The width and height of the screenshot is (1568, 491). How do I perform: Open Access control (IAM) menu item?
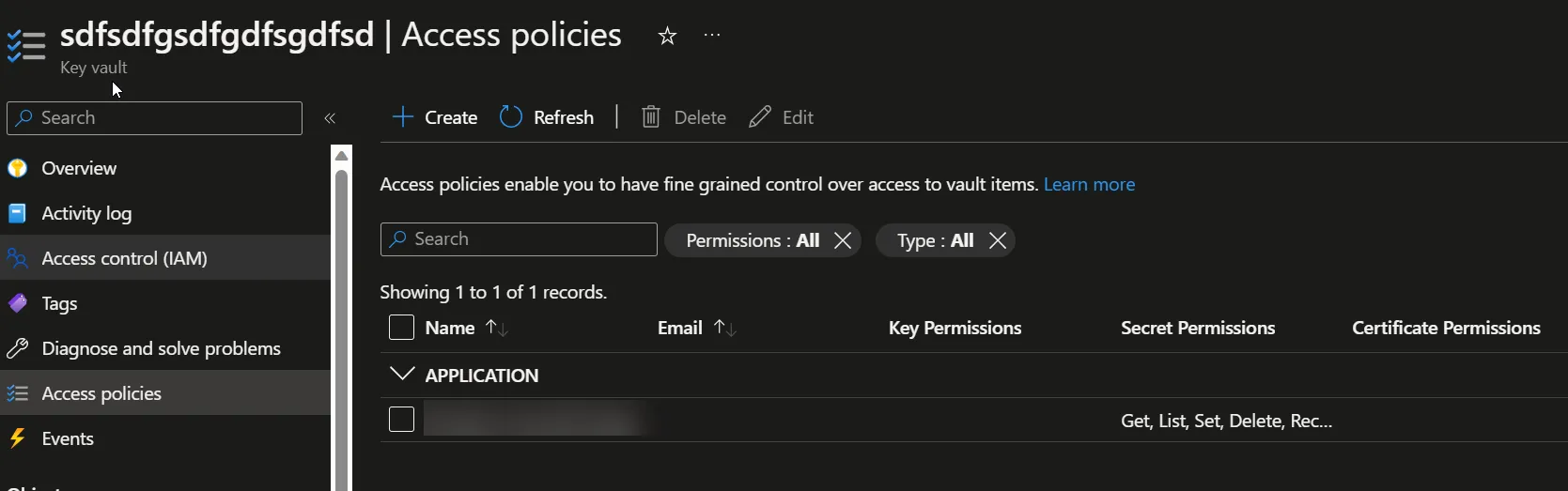click(124, 258)
